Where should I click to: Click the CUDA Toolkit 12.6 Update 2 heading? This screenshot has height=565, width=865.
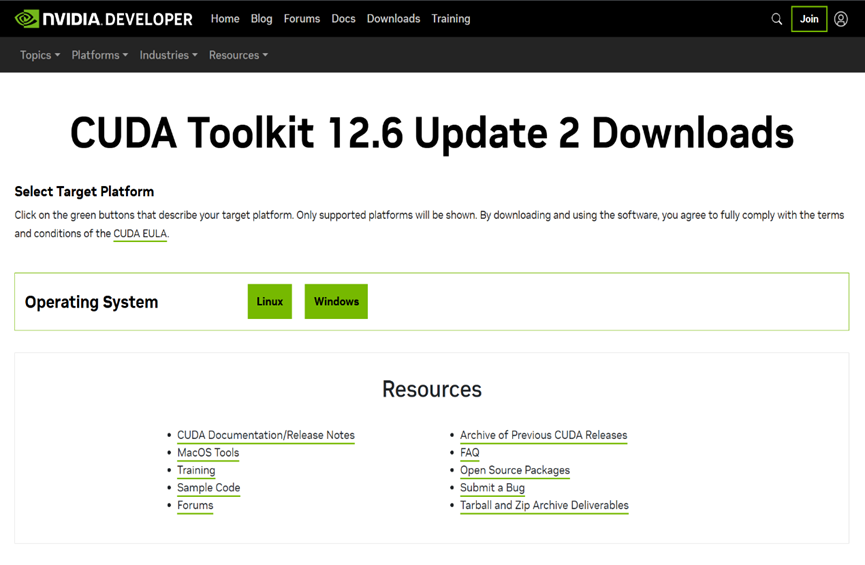[432, 134]
